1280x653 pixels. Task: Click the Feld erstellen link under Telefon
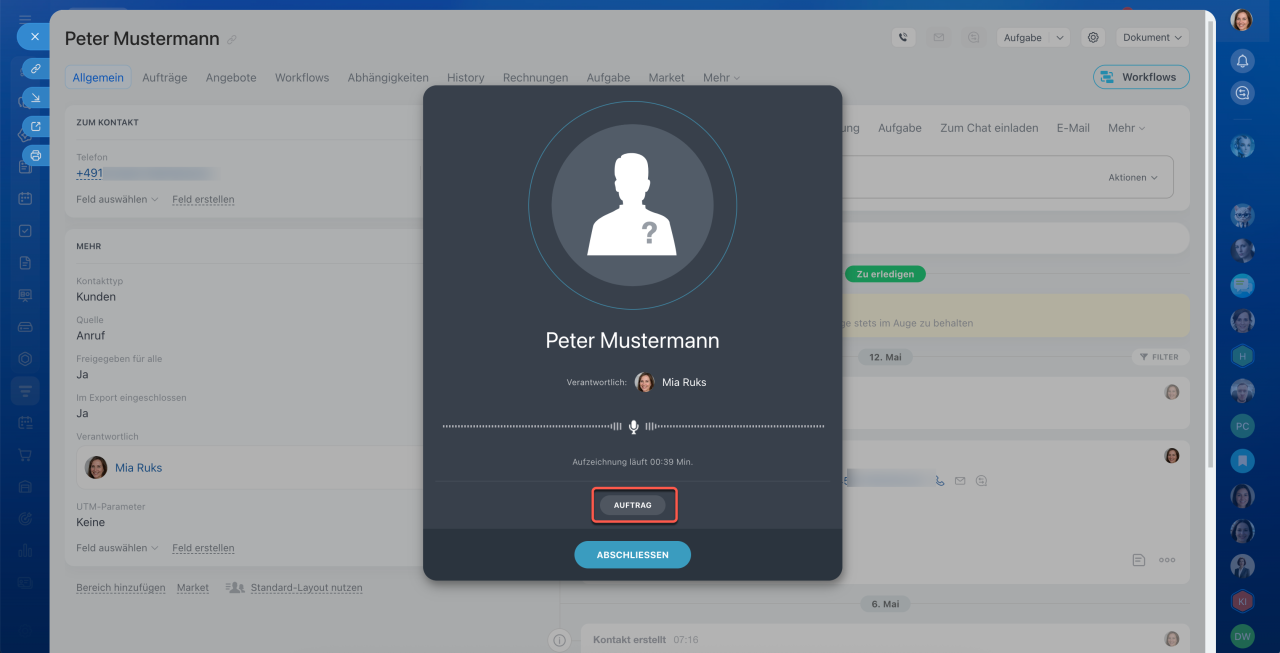[x=203, y=199]
